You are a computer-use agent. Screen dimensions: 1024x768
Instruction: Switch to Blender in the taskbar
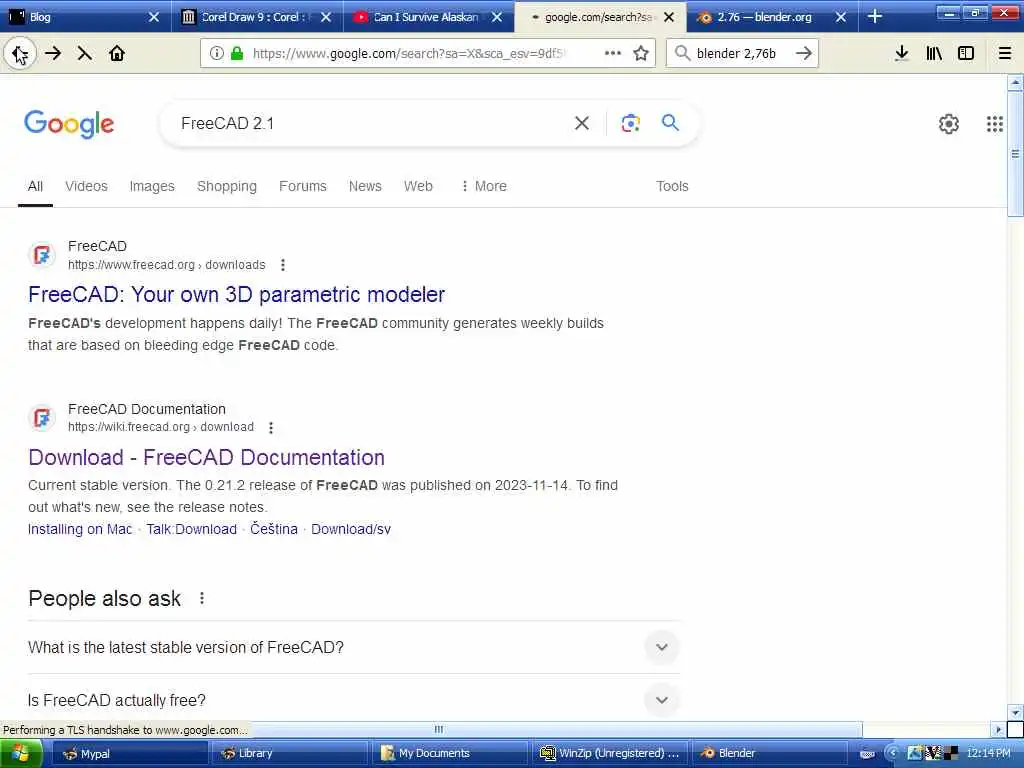coord(769,753)
